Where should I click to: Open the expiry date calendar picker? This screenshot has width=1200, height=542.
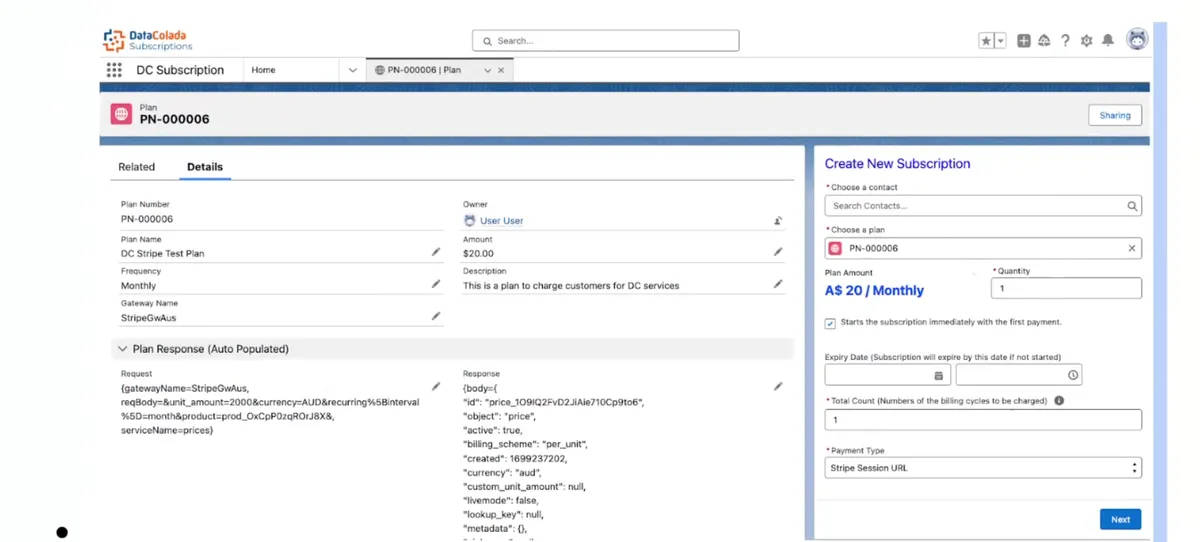click(939, 375)
